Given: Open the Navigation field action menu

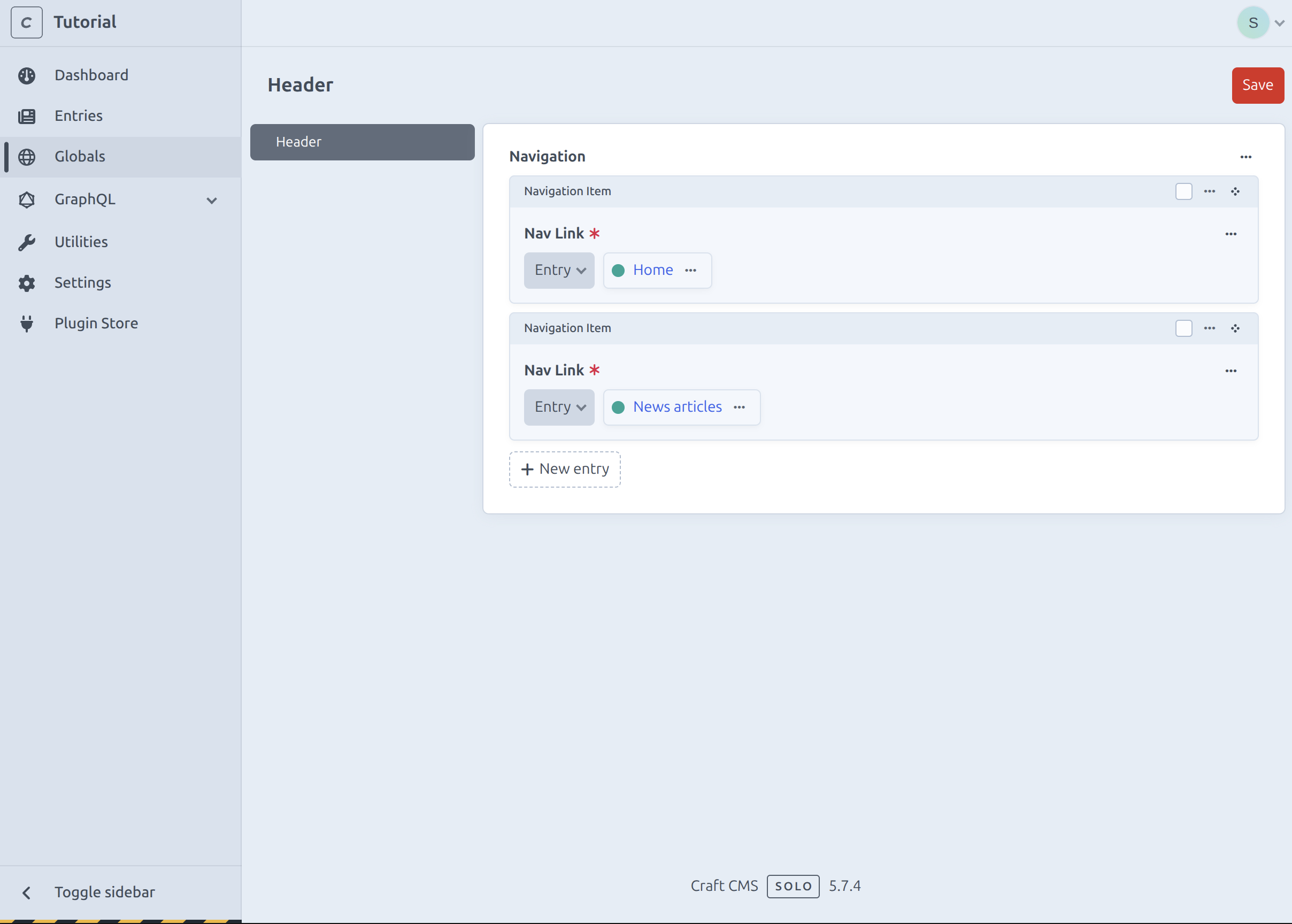Looking at the screenshot, I should point(1246,157).
